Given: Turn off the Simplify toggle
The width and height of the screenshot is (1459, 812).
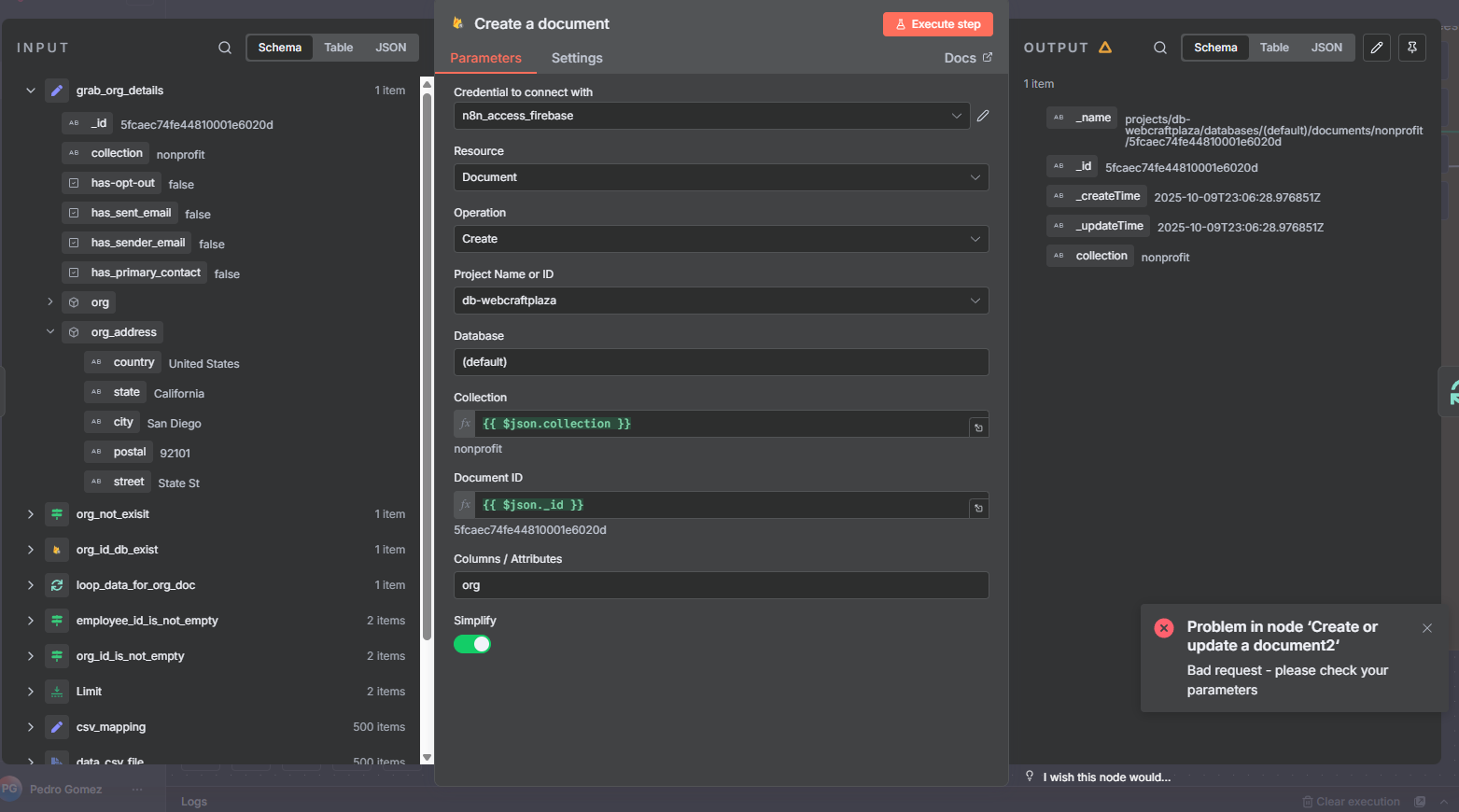Looking at the screenshot, I should click(472, 644).
